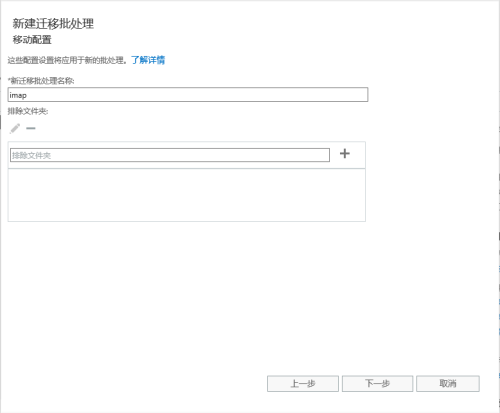Click the minus remove icon
This screenshot has height=413, width=500.
[x=31, y=128]
